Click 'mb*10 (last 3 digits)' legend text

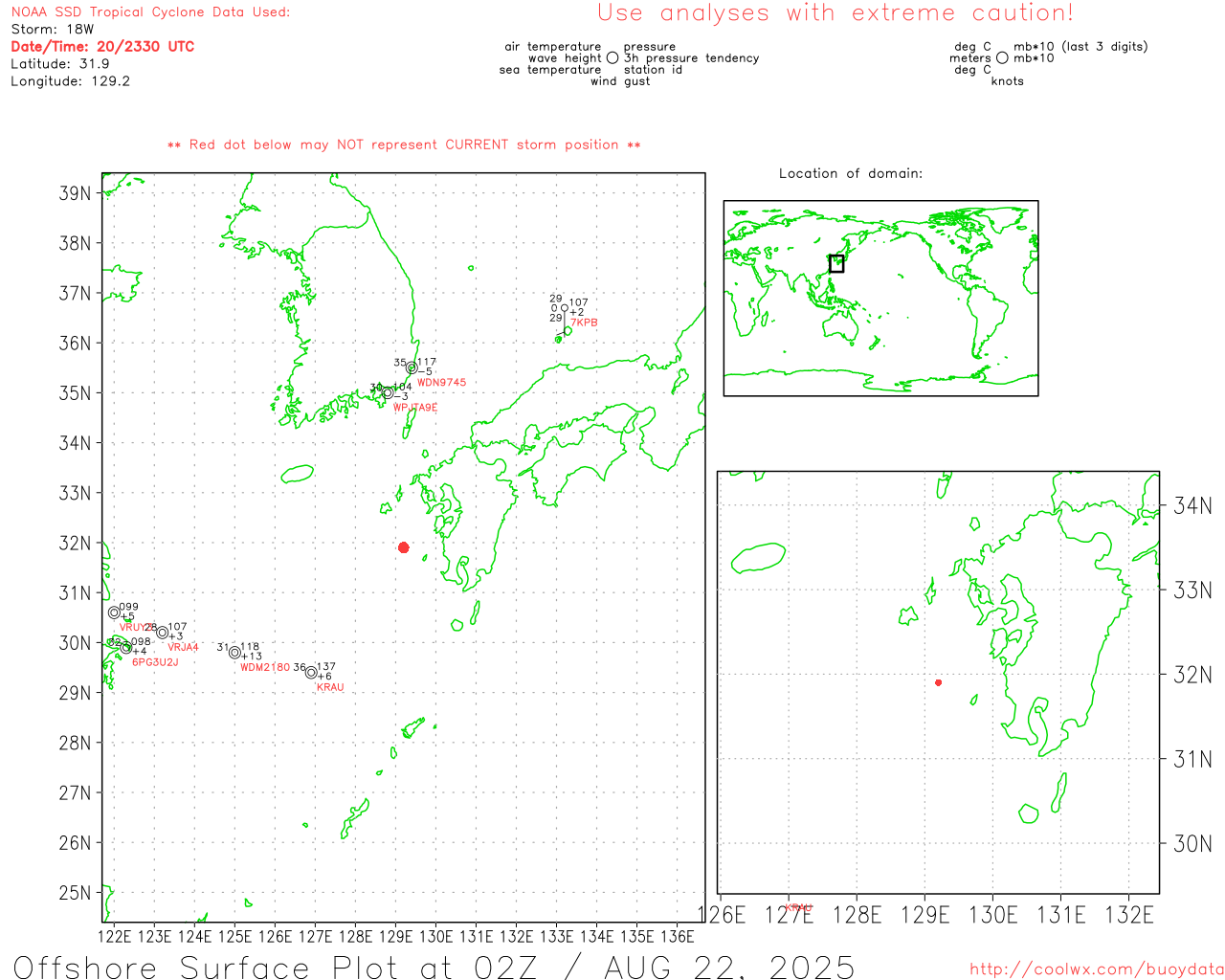[x=1080, y=47]
